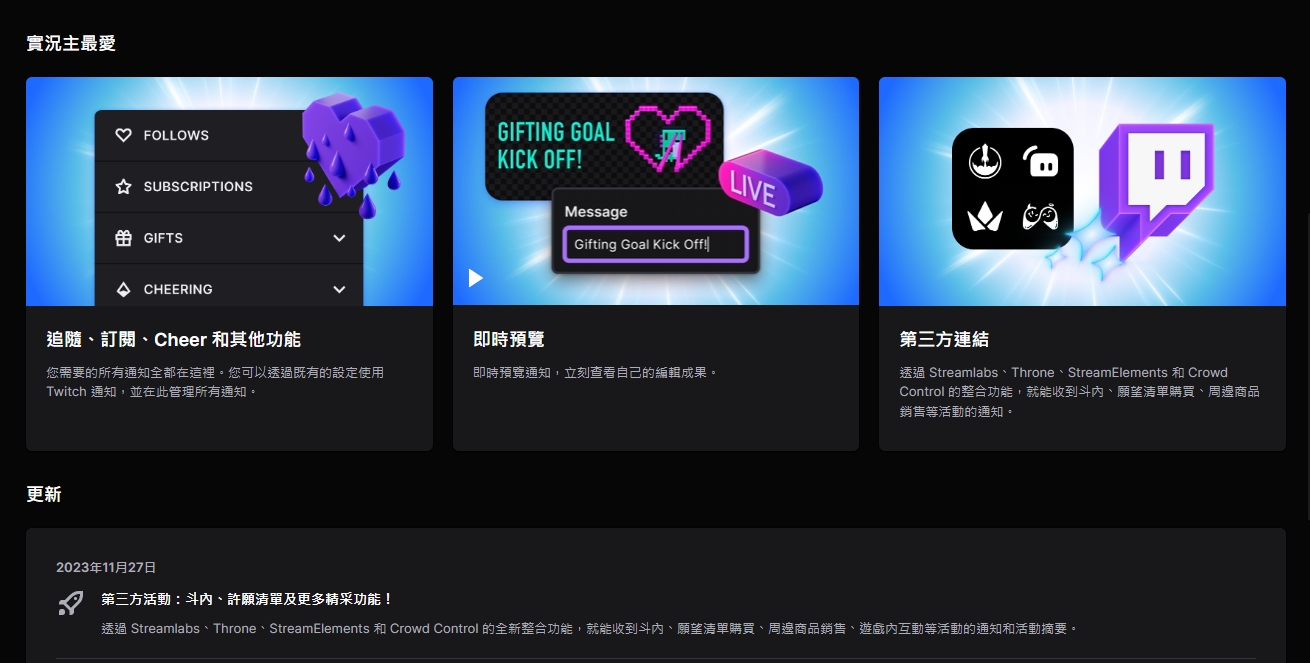This screenshot has height=663, width=1310.
Task: Click the 實況主最愛 section title
Action: pyautogui.click(x=71, y=43)
